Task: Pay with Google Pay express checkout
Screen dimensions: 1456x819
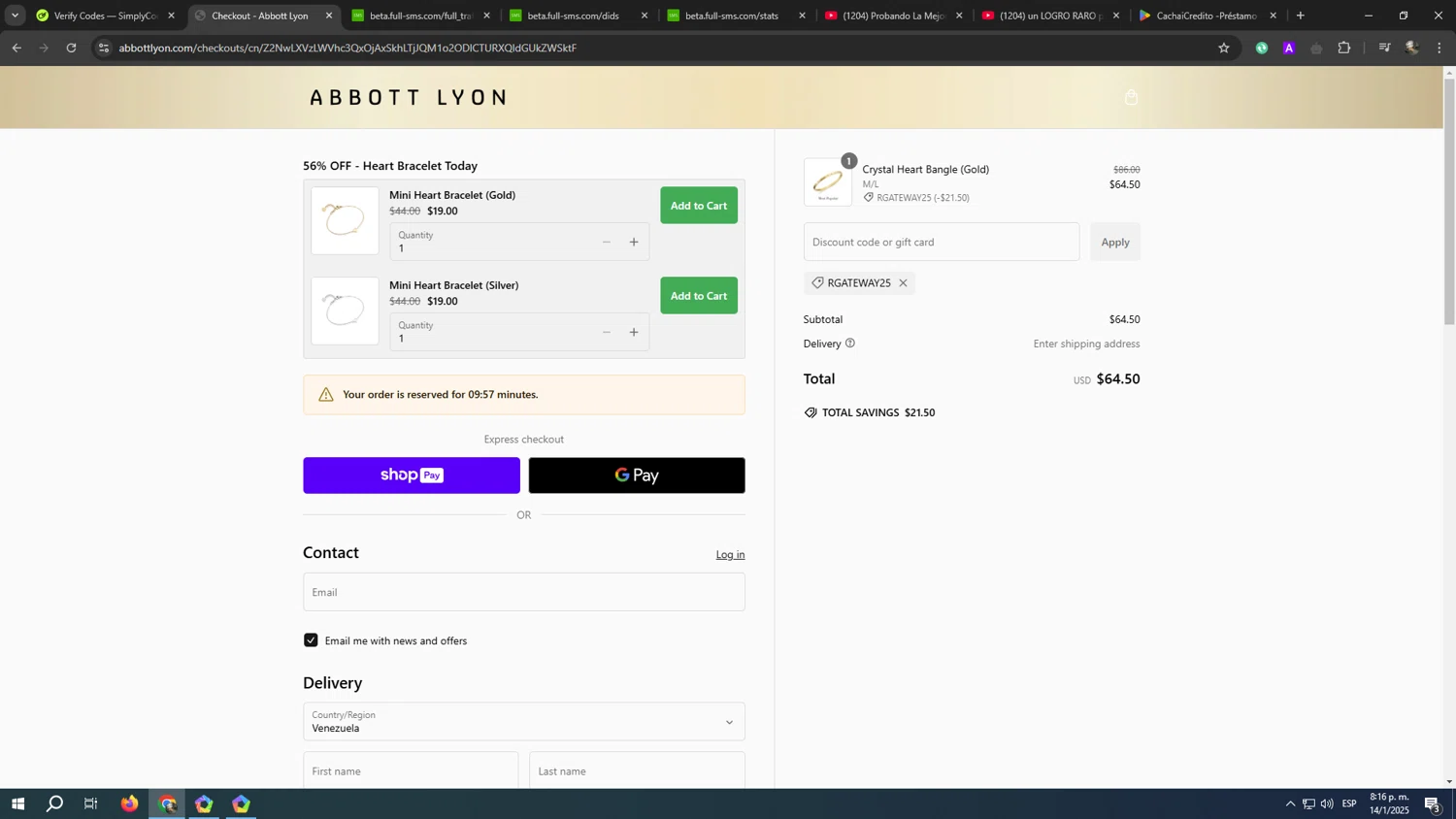Action: point(637,475)
